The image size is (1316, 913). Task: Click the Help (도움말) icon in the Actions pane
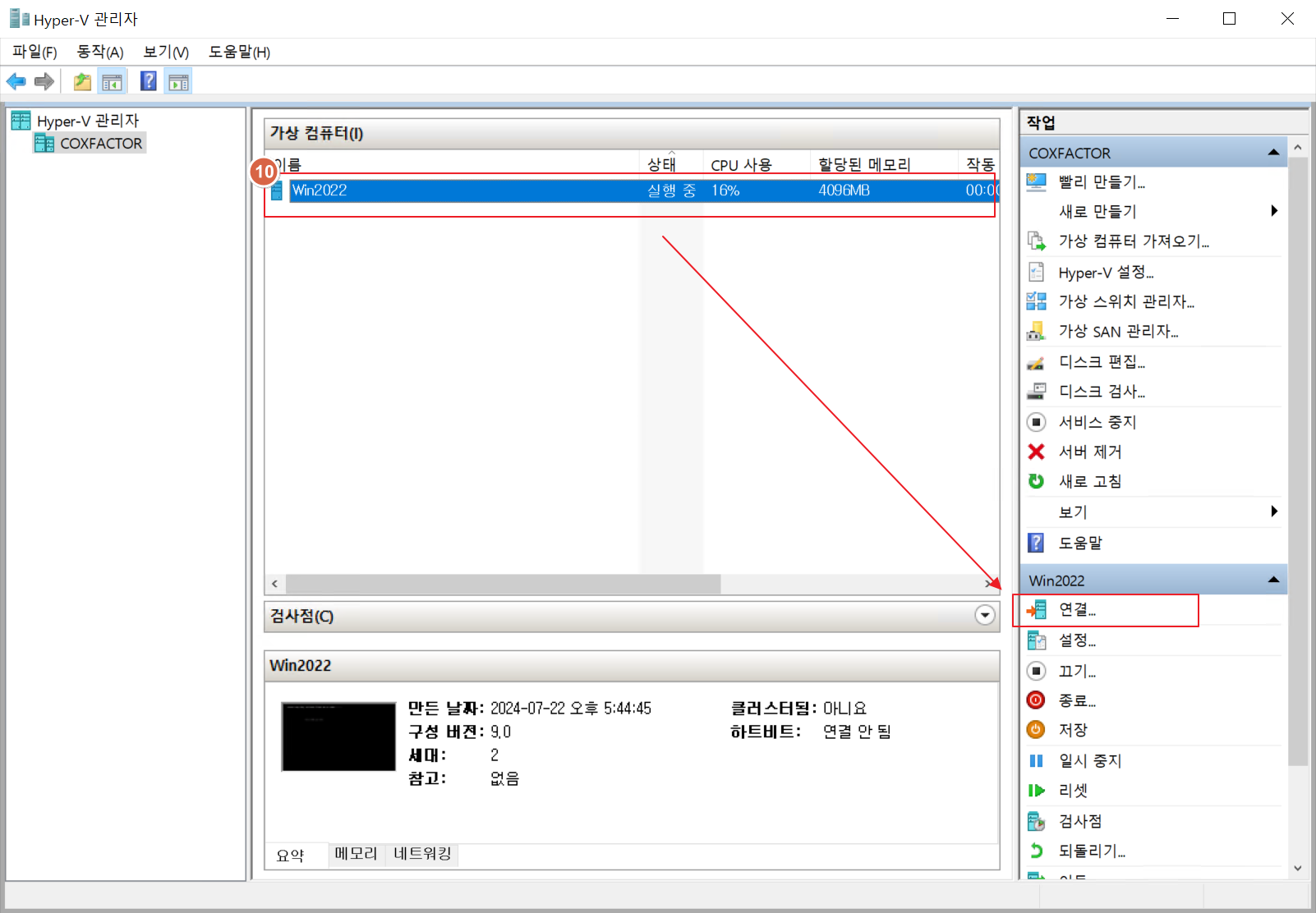point(1037,543)
